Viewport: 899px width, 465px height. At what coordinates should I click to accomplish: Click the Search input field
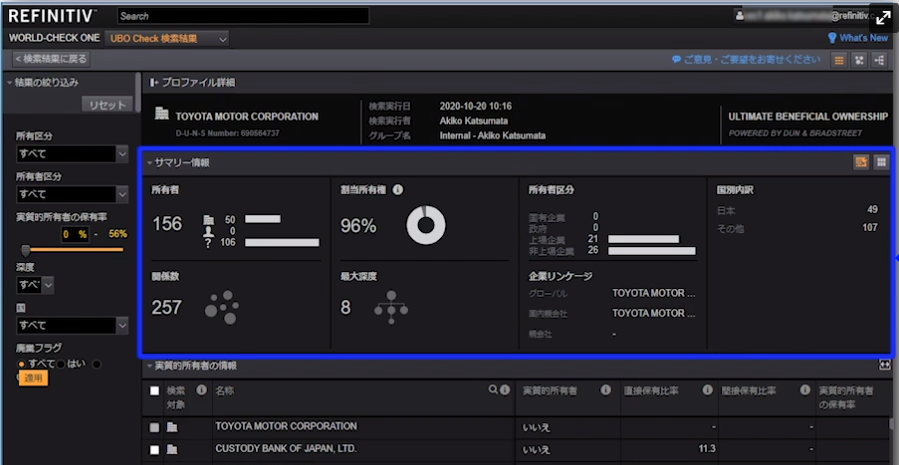tap(243, 16)
